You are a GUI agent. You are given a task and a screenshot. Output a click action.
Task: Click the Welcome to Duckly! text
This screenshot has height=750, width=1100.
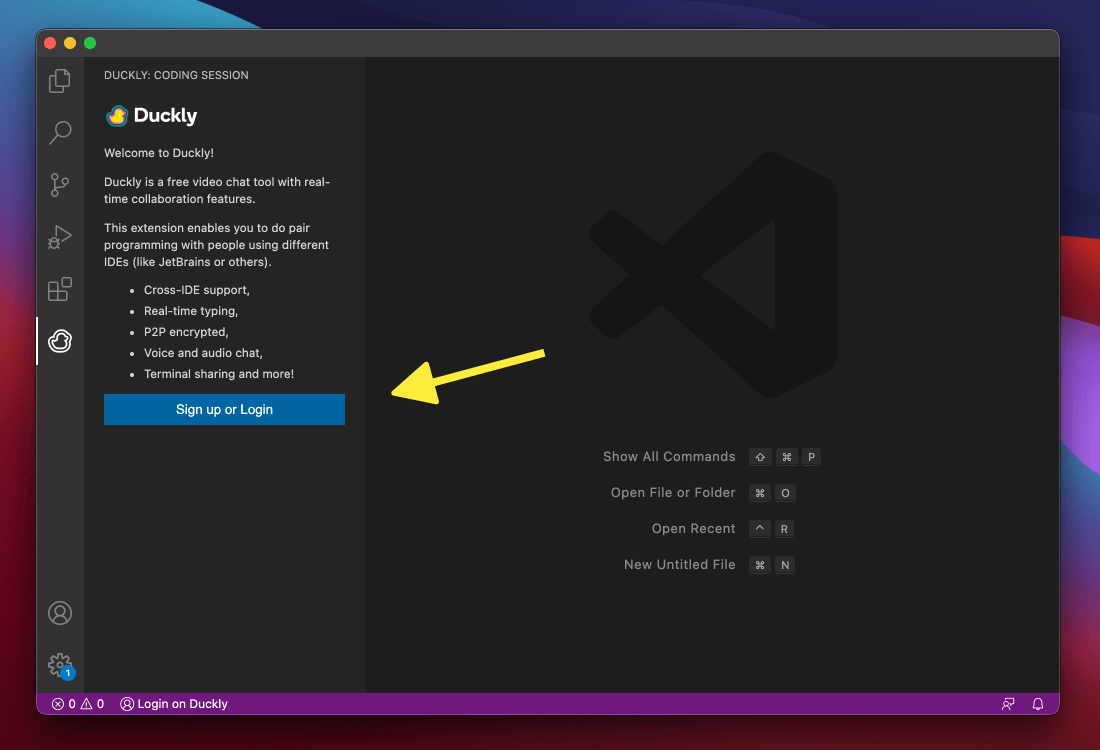click(159, 153)
